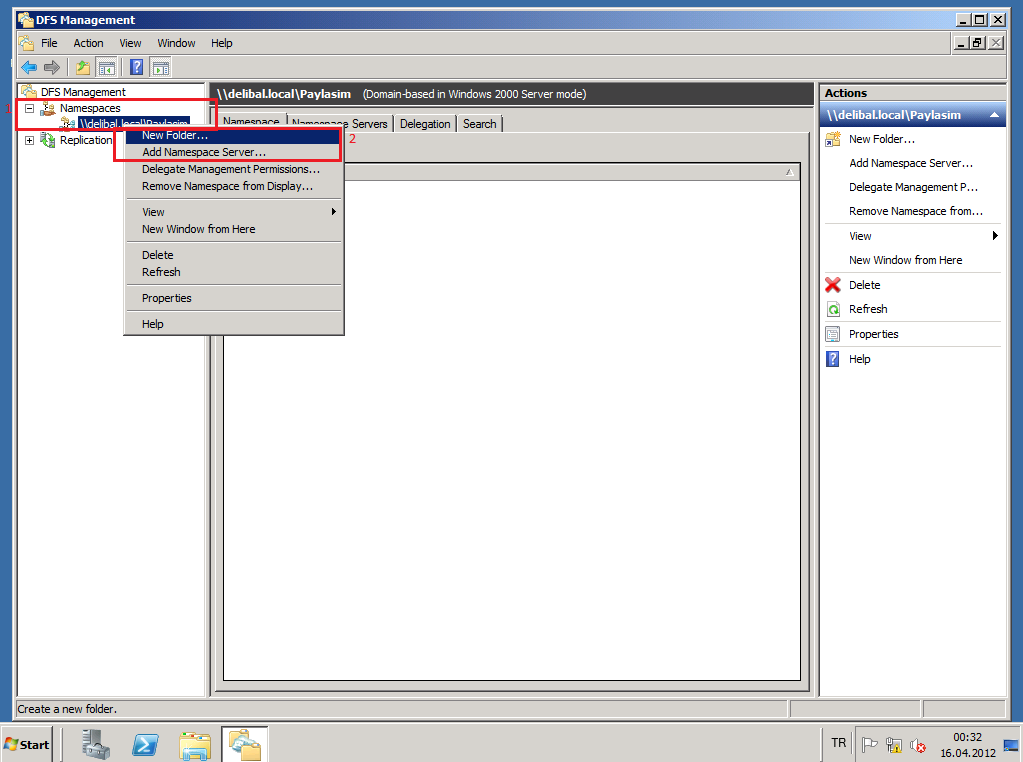Image resolution: width=1023 pixels, height=762 pixels.
Task: Toggle the Show/Hide Action Pane icon
Action: point(160,67)
